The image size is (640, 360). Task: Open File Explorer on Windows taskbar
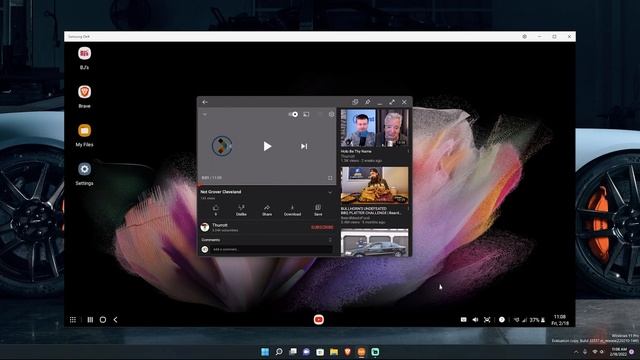[x=334, y=352]
